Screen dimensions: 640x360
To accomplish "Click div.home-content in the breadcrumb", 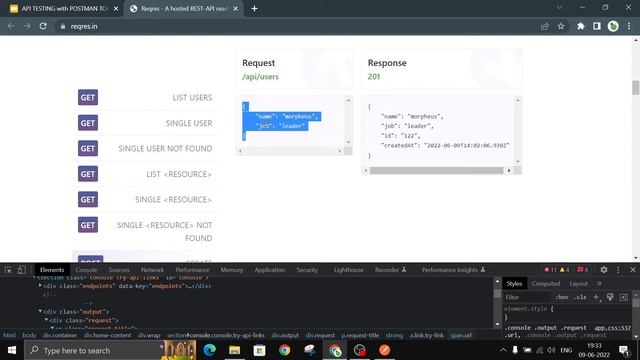I will pos(107,336).
